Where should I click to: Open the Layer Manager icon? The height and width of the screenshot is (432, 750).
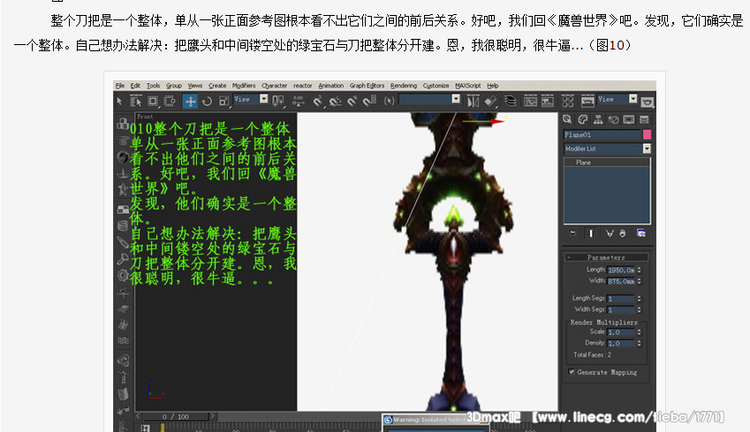tap(510, 101)
